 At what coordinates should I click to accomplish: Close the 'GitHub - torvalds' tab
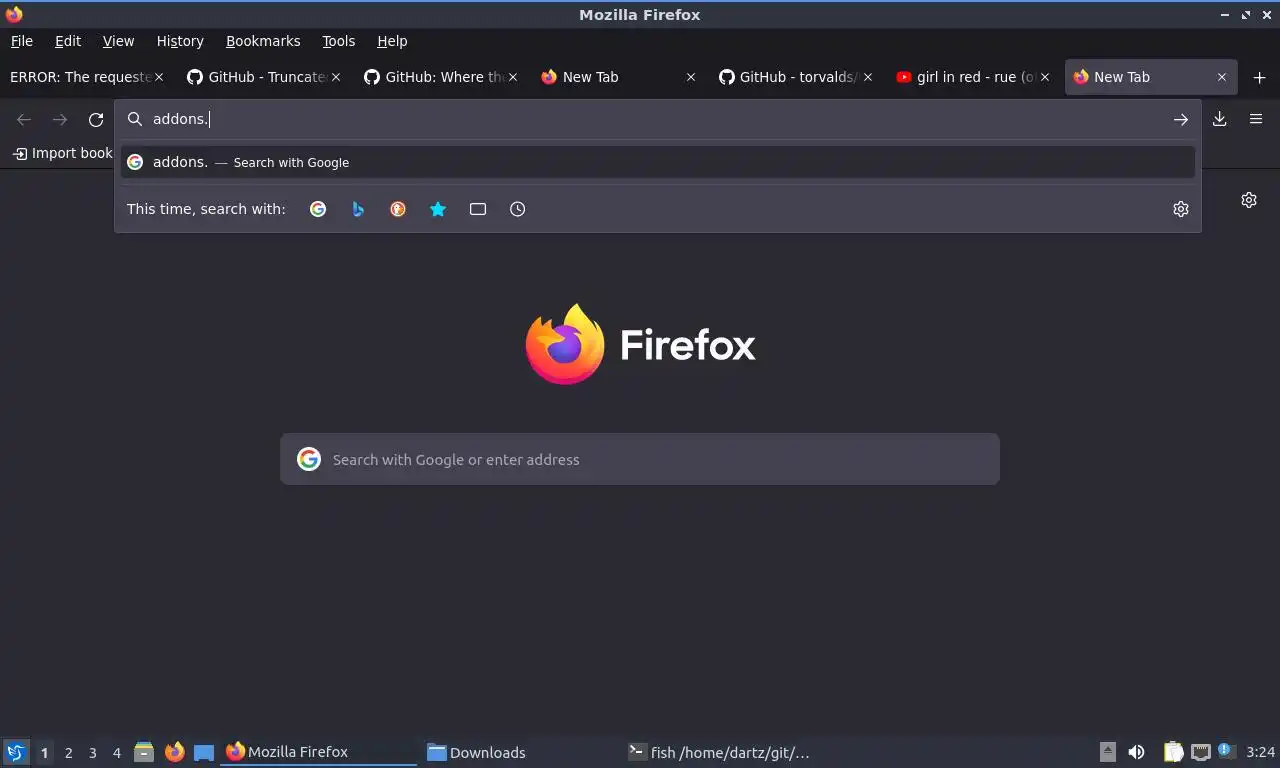(868, 77)
